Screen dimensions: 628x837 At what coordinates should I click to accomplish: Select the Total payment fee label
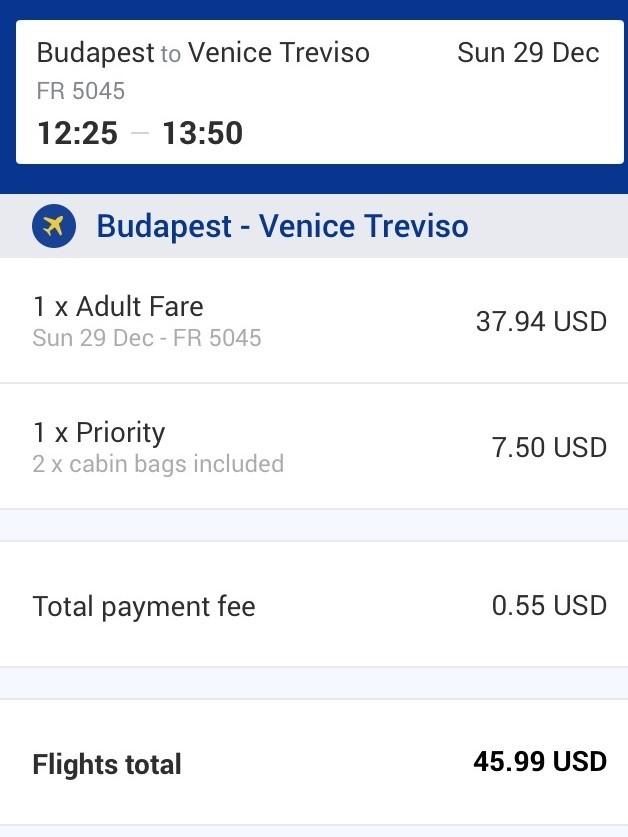coord(144,606)
